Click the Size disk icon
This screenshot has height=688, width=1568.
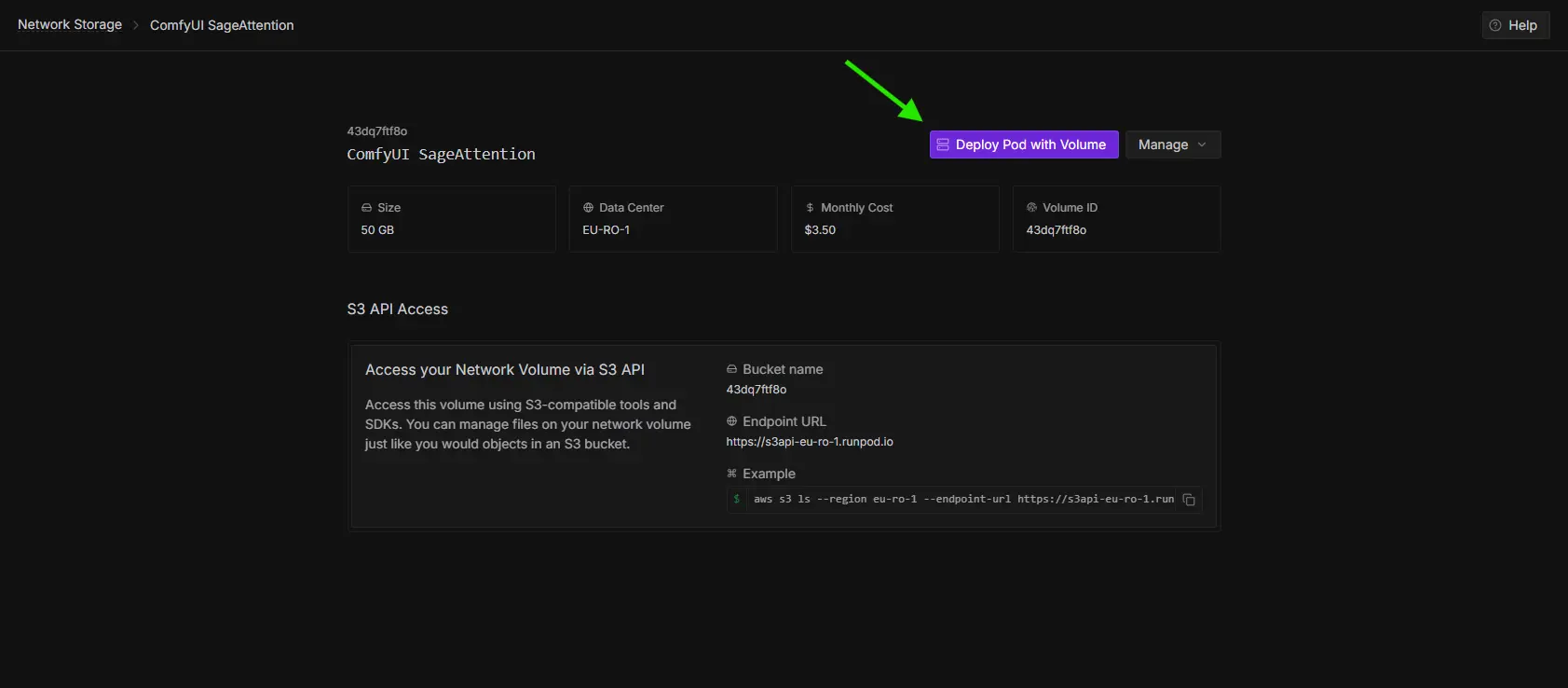(x=366, y=208)
